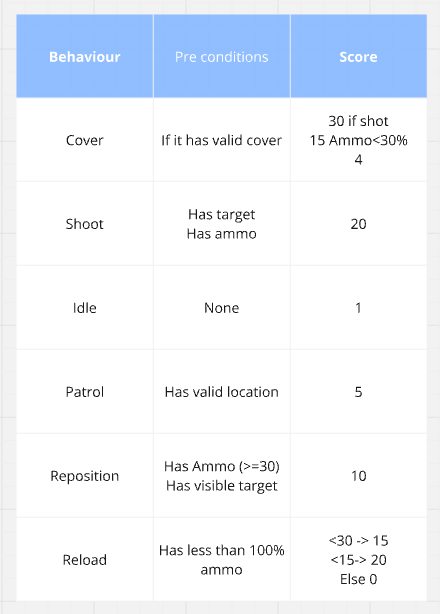Image resolution: width=440 pixels, height=614 pixels.
Task: Select the Pre conditions header cell
Action: 222,56
